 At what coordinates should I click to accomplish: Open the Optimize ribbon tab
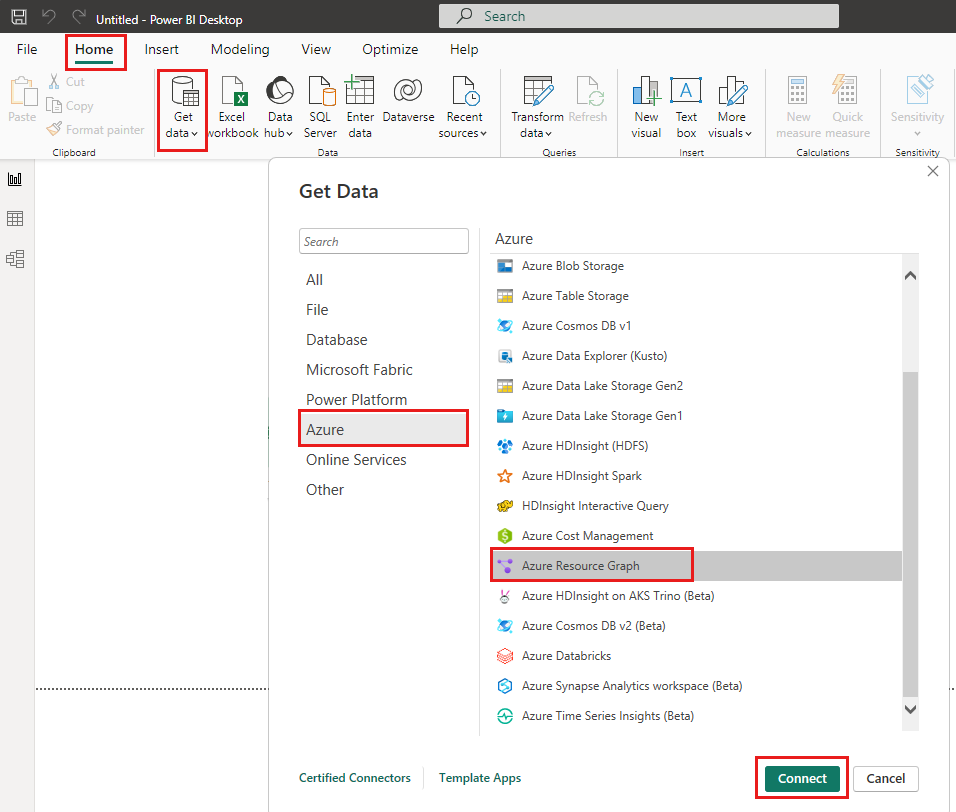[390, 49]
